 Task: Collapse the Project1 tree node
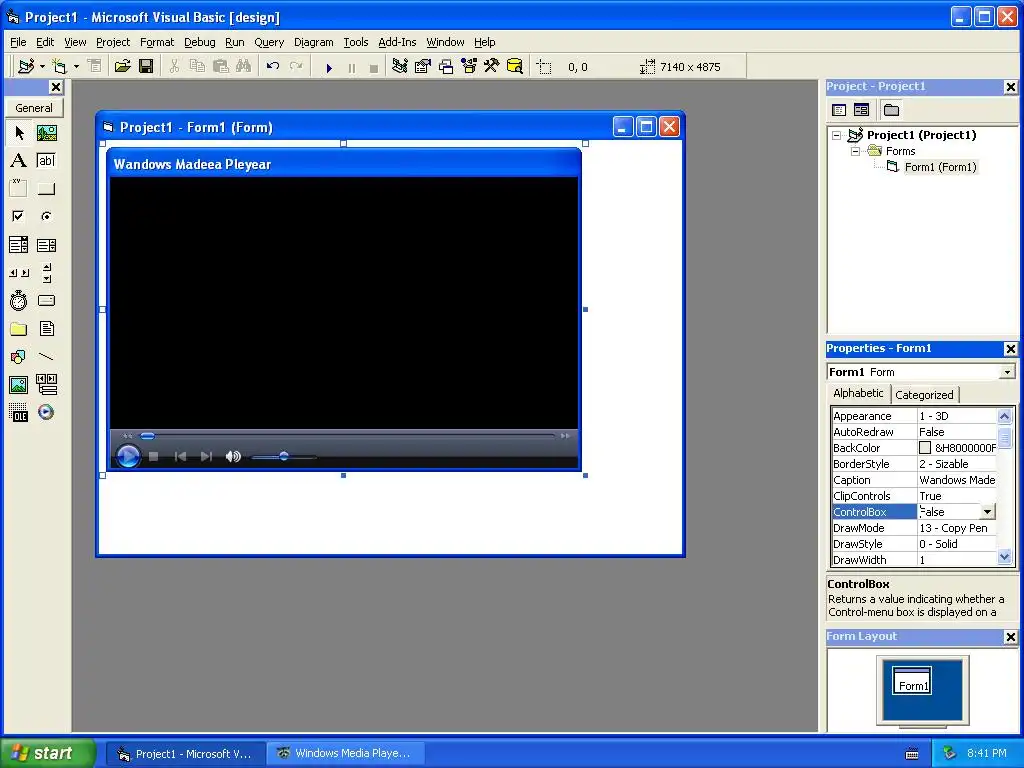point(837,135)
